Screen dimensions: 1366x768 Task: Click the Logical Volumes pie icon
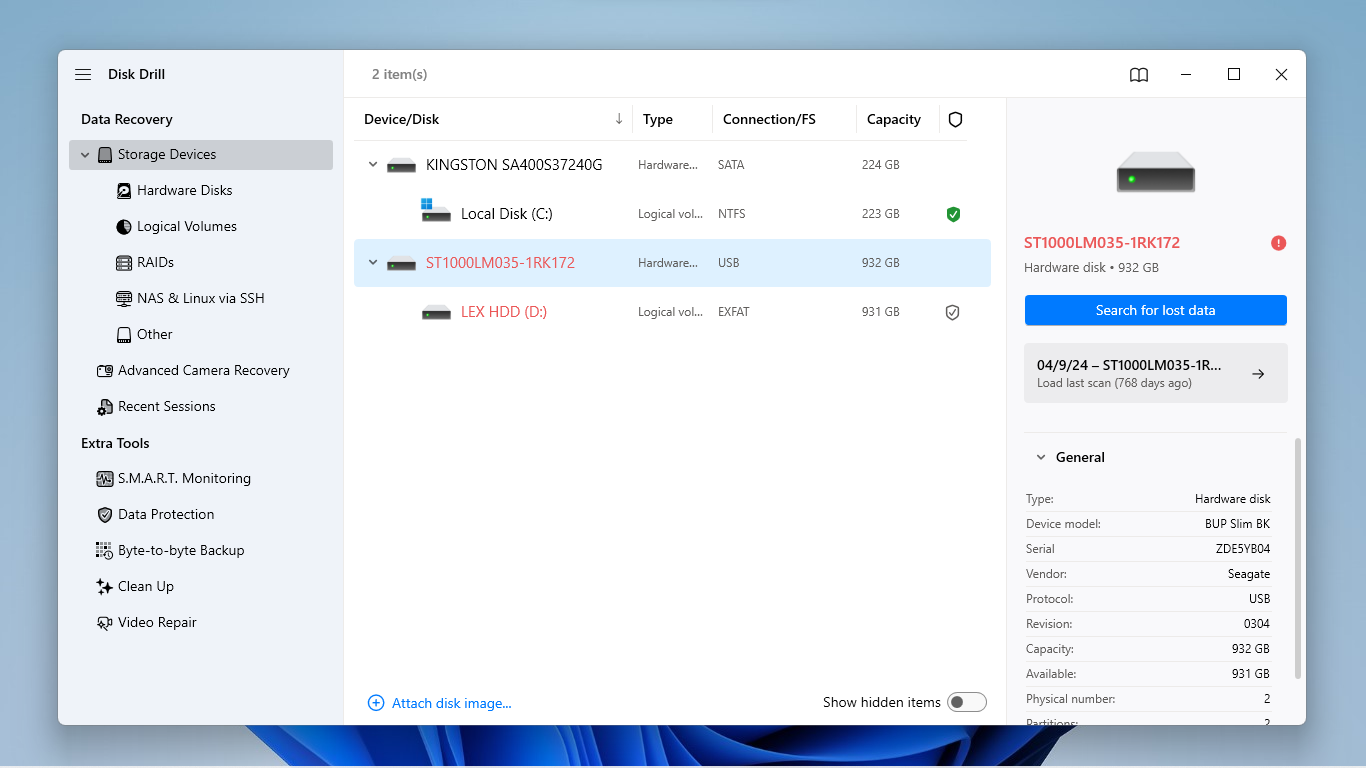pos(124,227)
